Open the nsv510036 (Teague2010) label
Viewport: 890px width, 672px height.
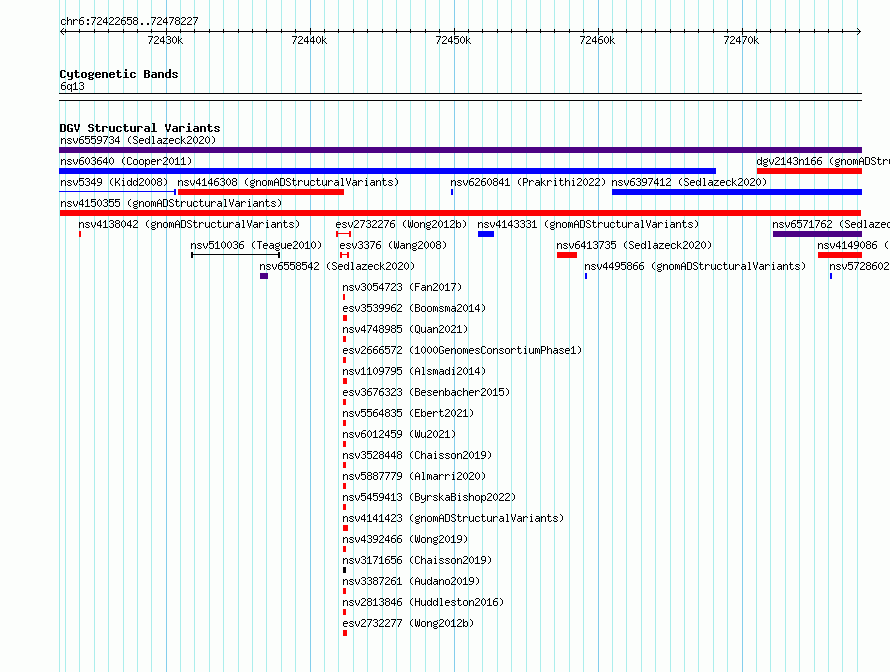[256, 245]
